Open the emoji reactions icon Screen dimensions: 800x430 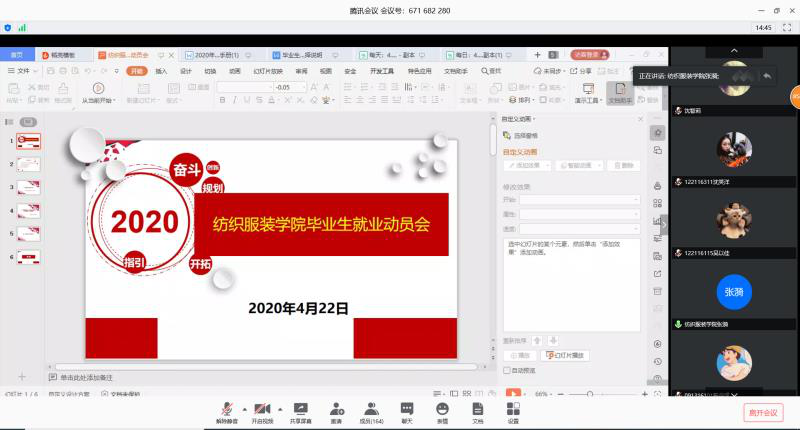click(x=442, y=410)
